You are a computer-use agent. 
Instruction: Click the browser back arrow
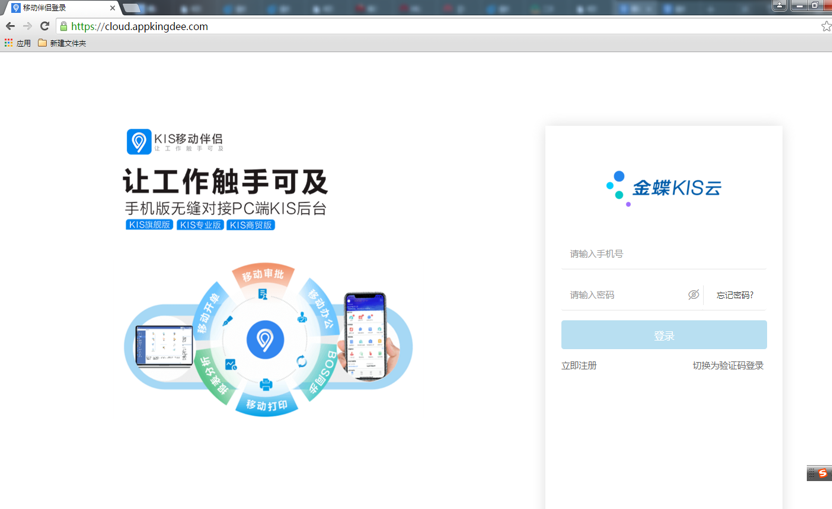[x=10, y=26]
